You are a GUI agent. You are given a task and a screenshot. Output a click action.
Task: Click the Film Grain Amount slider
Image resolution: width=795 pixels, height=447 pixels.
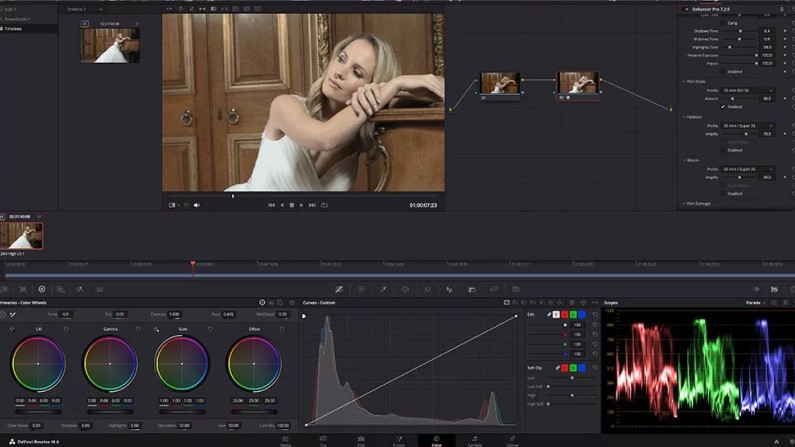(740, 99)
